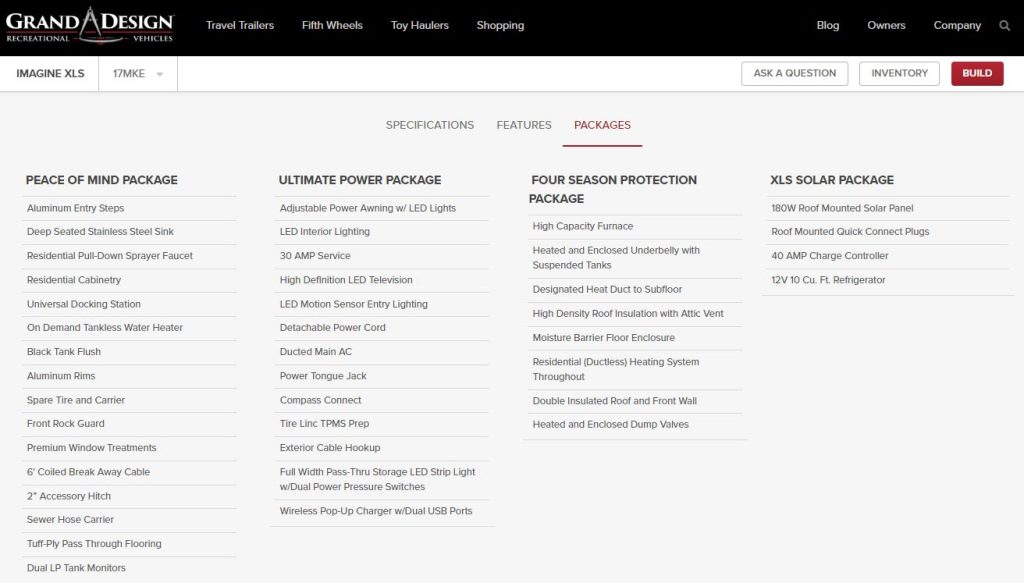This screenshot has width=1024, height=583.
Task: Open the Fifth Wheels menu
Action: click(x=332, y=26)
